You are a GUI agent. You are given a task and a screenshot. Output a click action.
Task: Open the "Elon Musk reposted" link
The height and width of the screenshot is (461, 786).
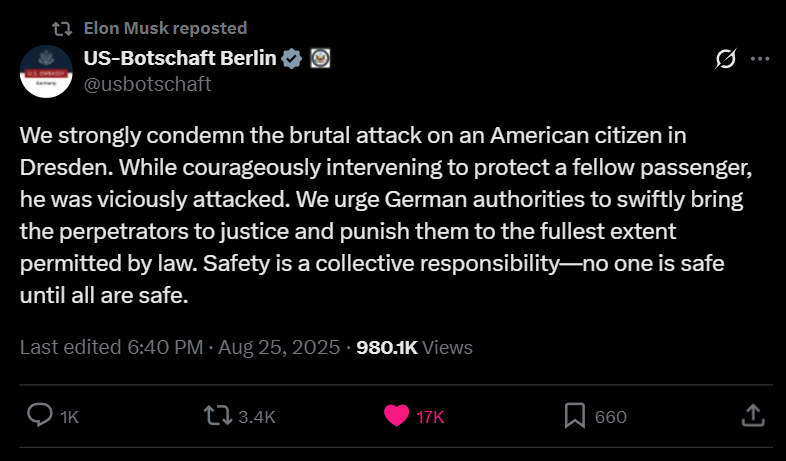tap(165, 28)
